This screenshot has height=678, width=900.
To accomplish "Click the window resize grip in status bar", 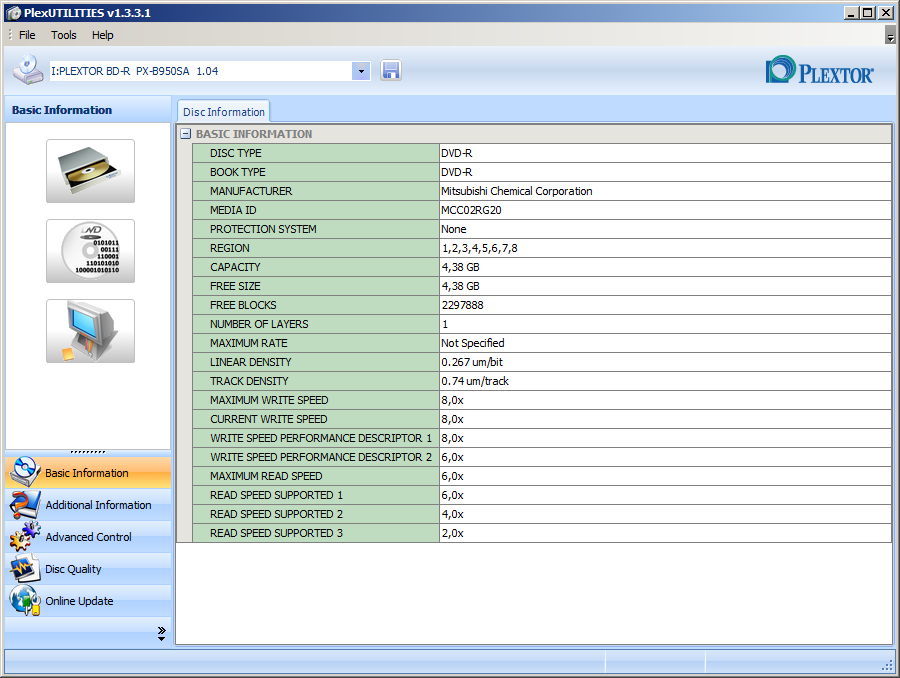I will [888, 665].
